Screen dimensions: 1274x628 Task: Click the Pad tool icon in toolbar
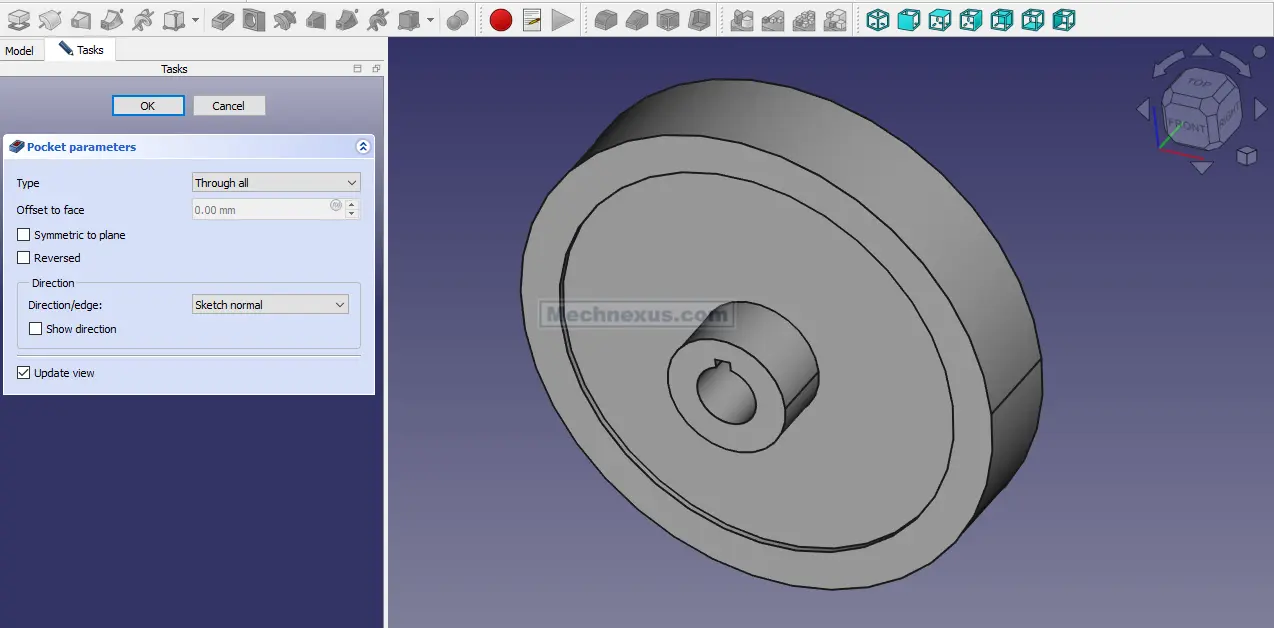[x=18, y=19]
